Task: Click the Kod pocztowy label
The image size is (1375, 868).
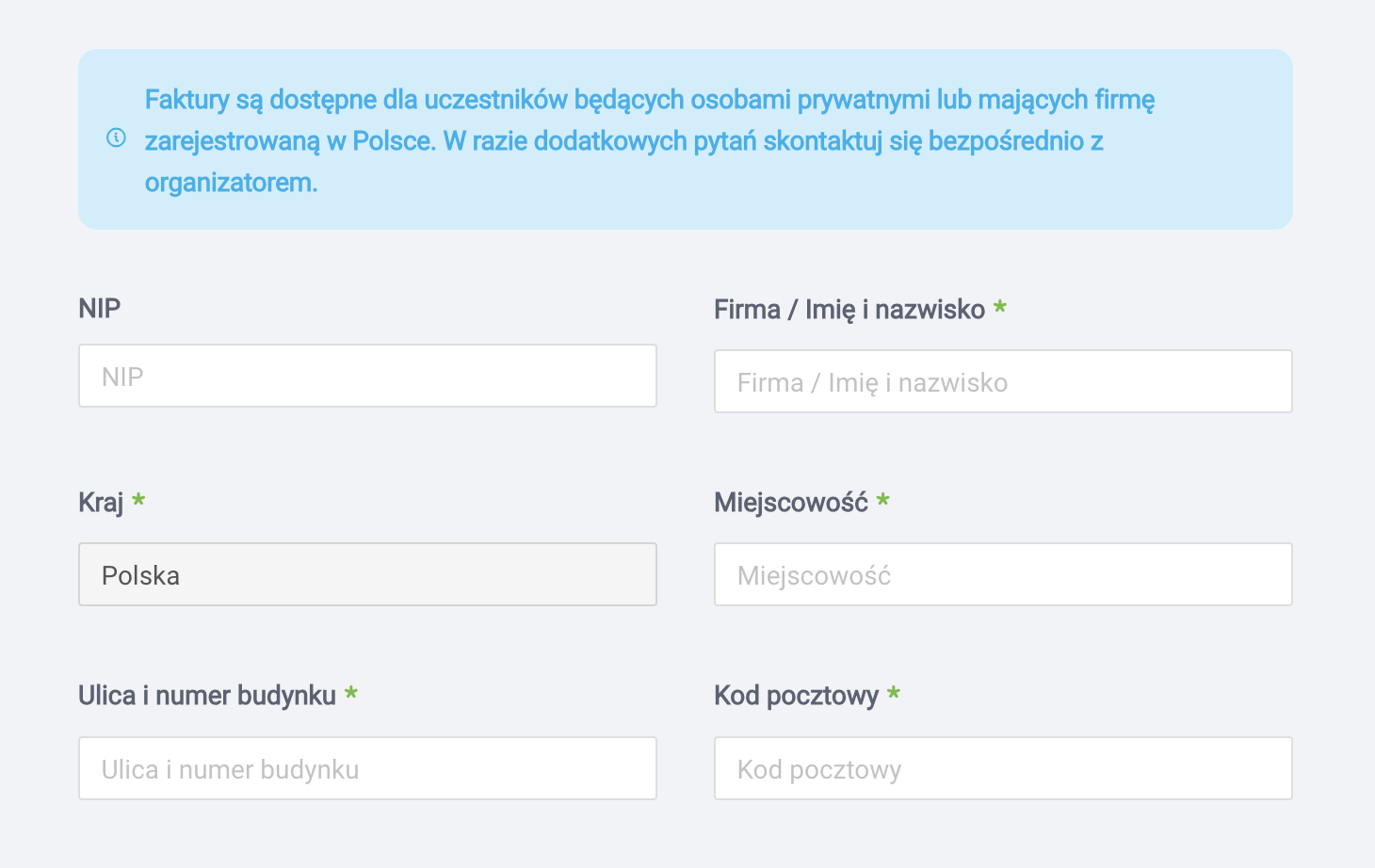Action: point(796,696)
